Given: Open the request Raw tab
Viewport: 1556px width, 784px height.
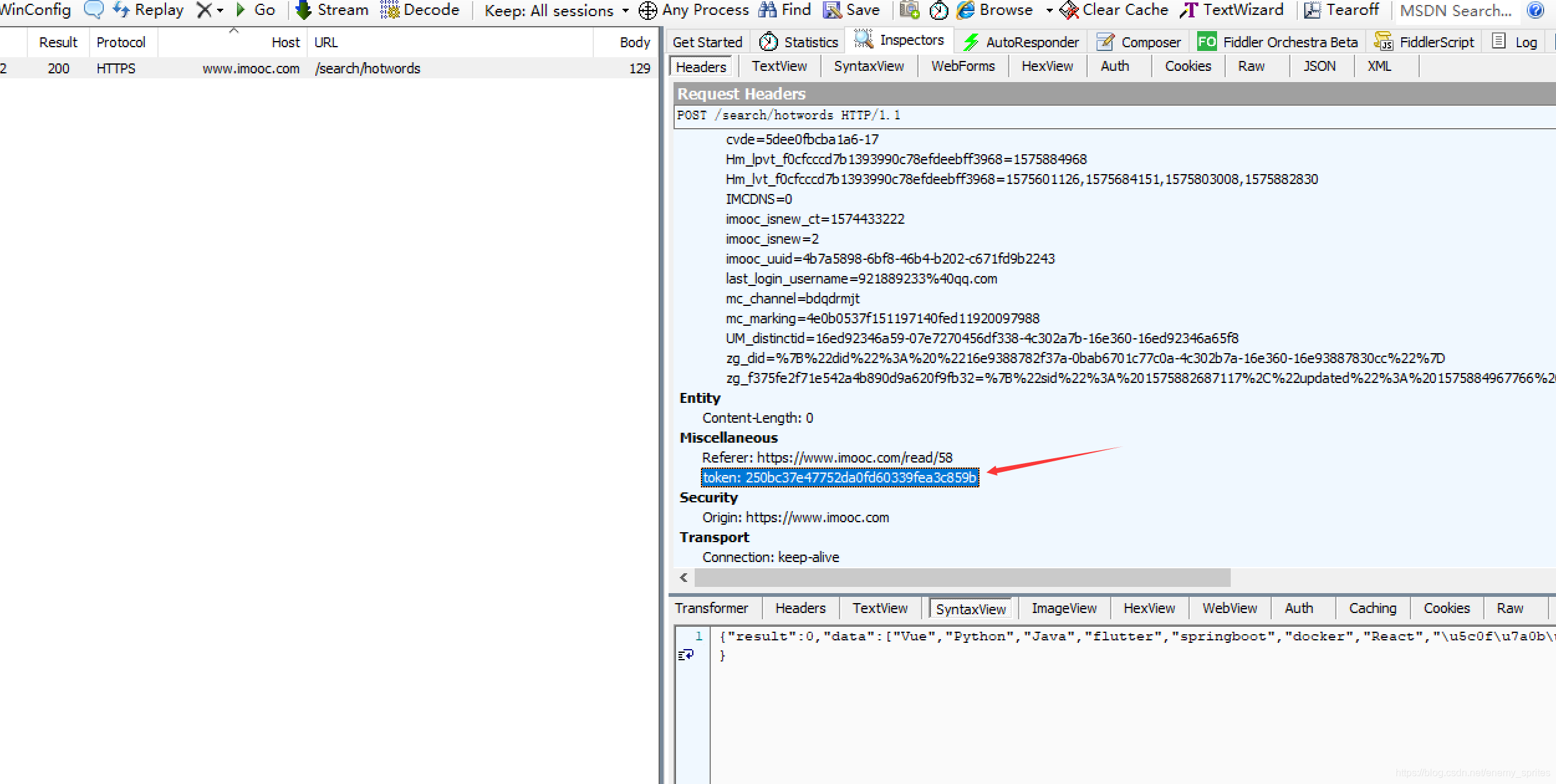Looking at the screenshot, I should (x=1251, y=66).
